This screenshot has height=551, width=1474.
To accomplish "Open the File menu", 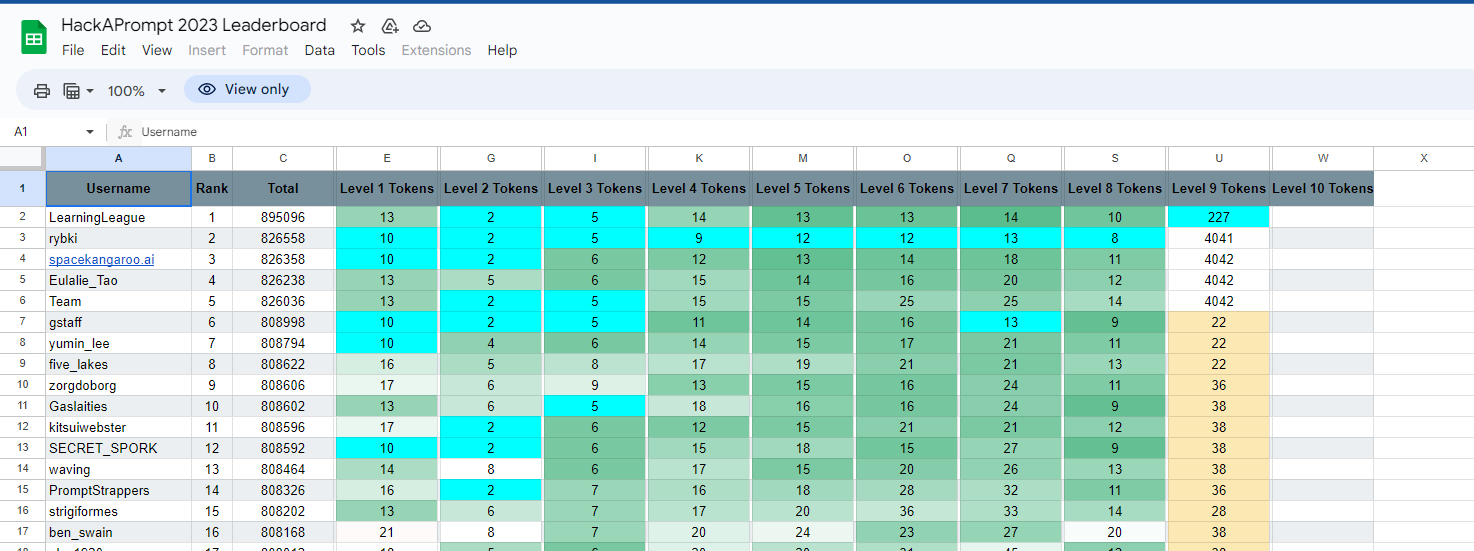I will 73,50.
